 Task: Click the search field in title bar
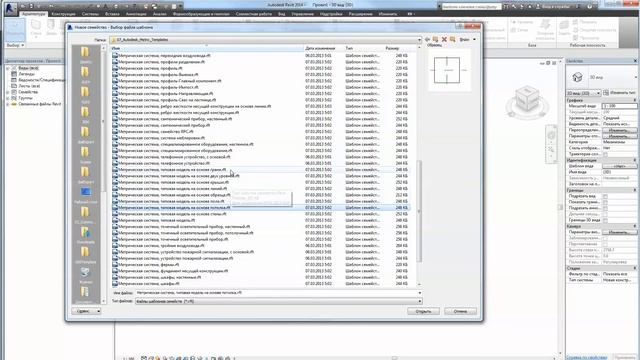(x=471, y=7)
